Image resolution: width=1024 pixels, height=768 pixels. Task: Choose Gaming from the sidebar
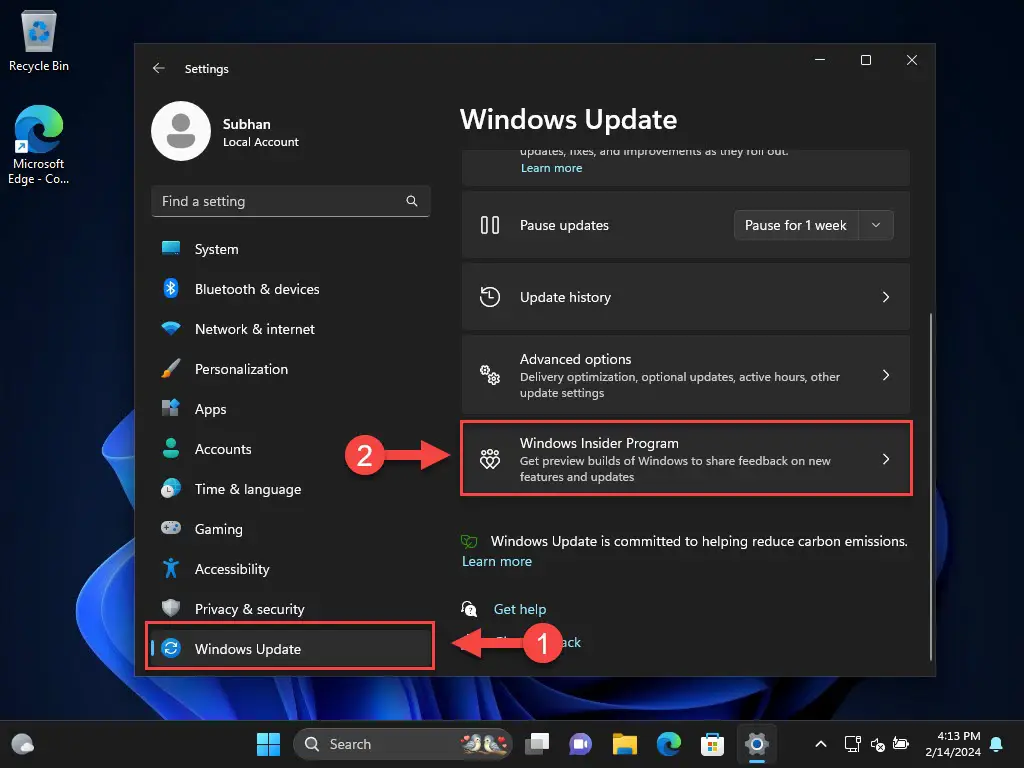point(218,529)
